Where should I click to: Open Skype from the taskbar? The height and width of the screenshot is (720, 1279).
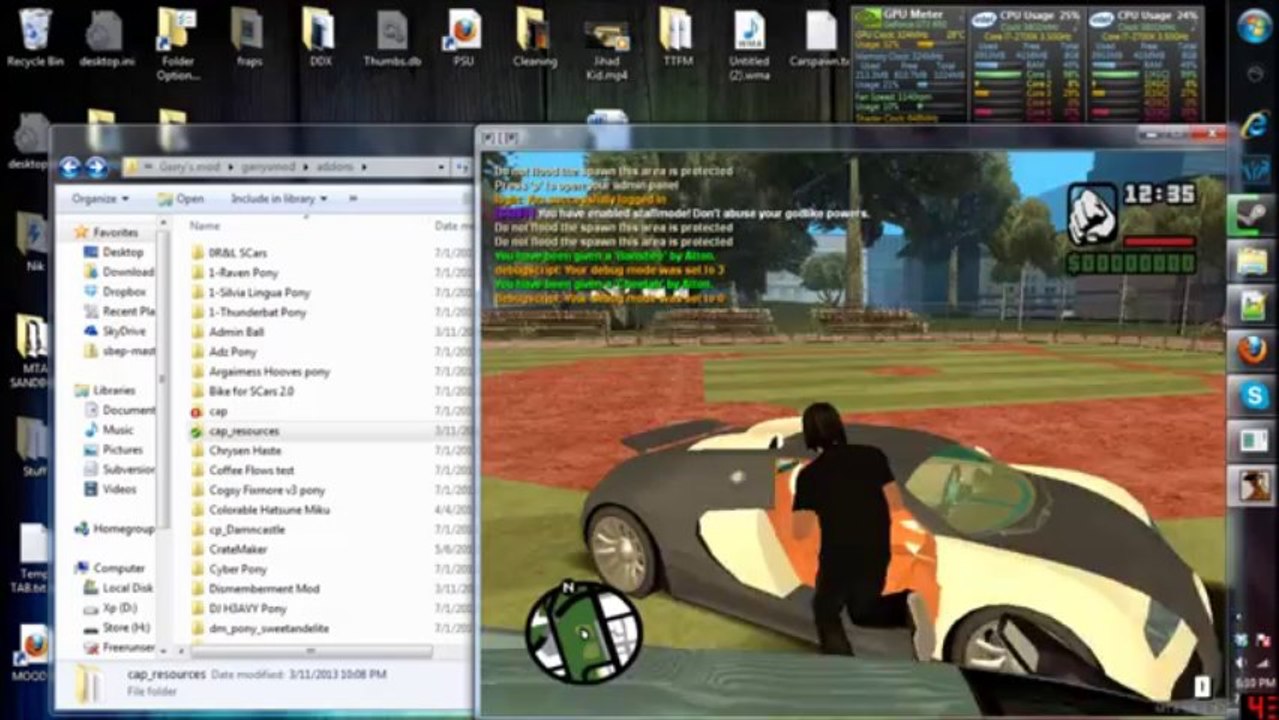(1252, 396)
